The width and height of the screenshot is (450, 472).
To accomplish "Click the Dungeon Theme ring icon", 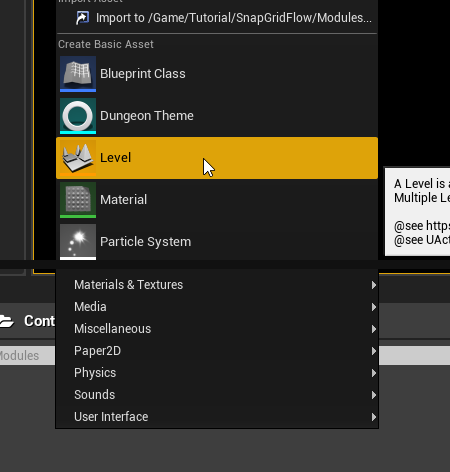I will tap(78, 116).
